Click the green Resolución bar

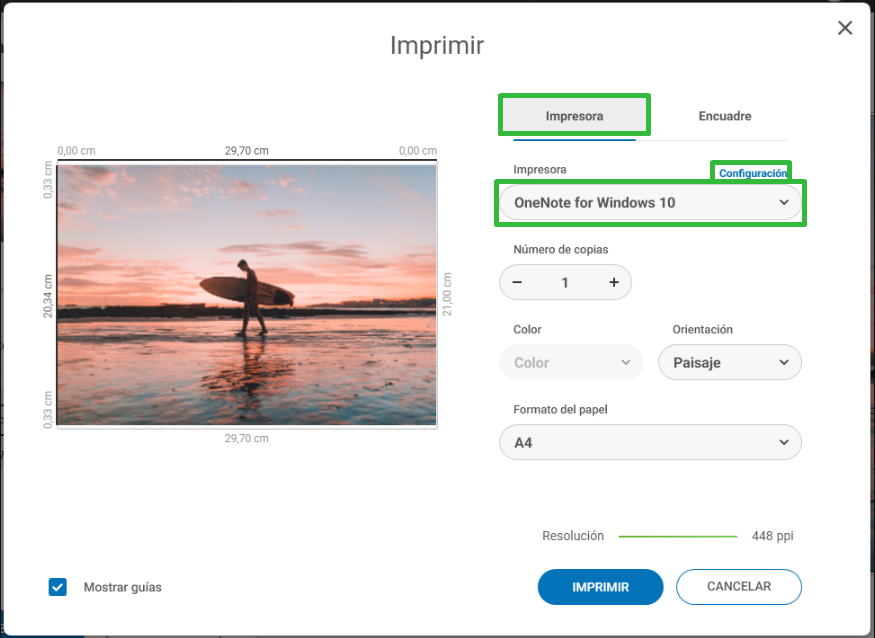(677, 536)
